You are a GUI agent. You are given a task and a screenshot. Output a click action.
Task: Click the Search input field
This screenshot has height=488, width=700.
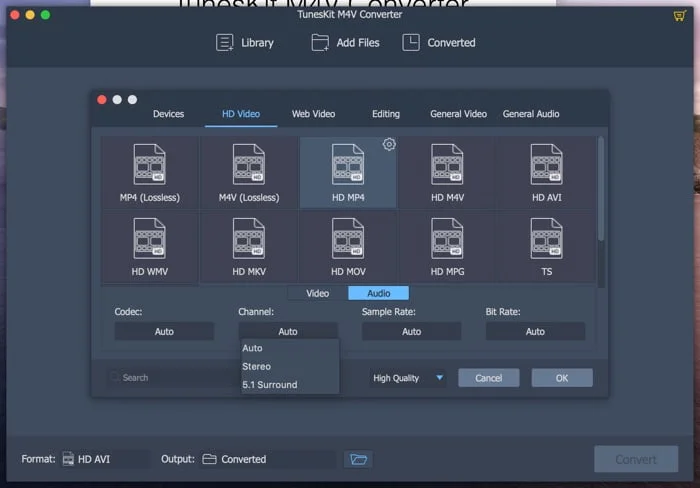(174, 377)
